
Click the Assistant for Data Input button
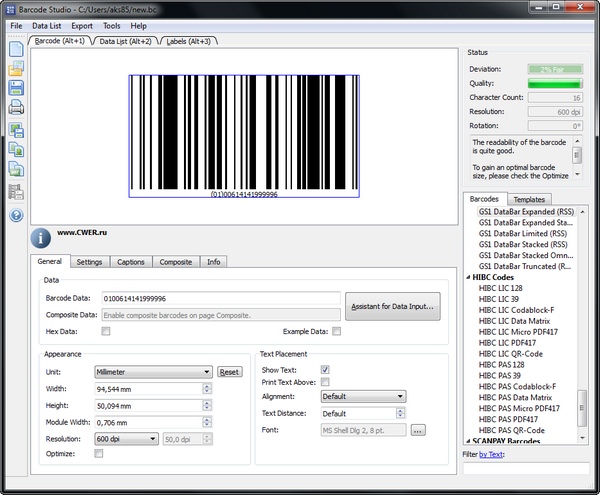click(392, 306)
